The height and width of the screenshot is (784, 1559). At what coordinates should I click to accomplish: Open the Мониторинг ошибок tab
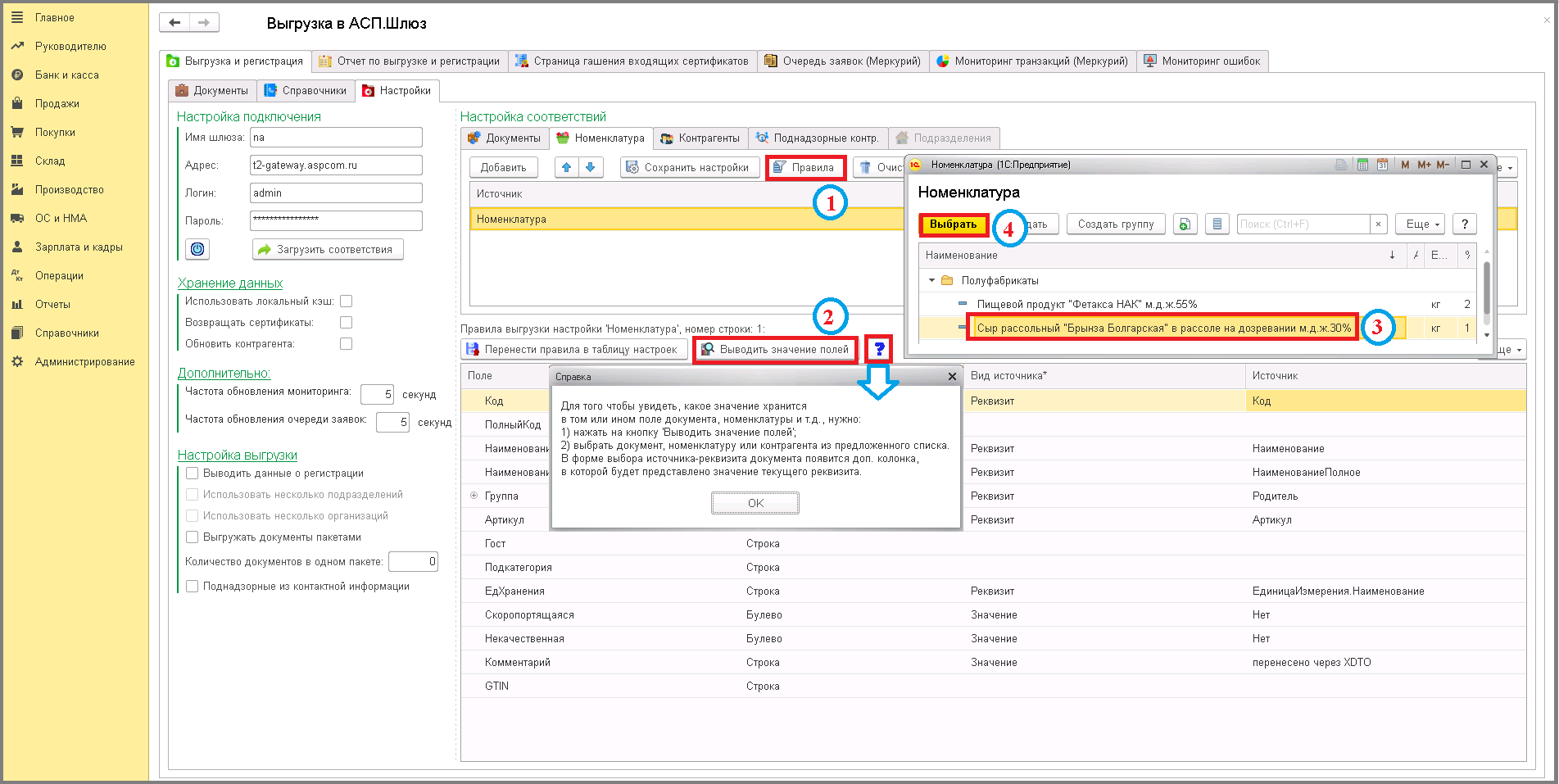(x=1203, y=61)
